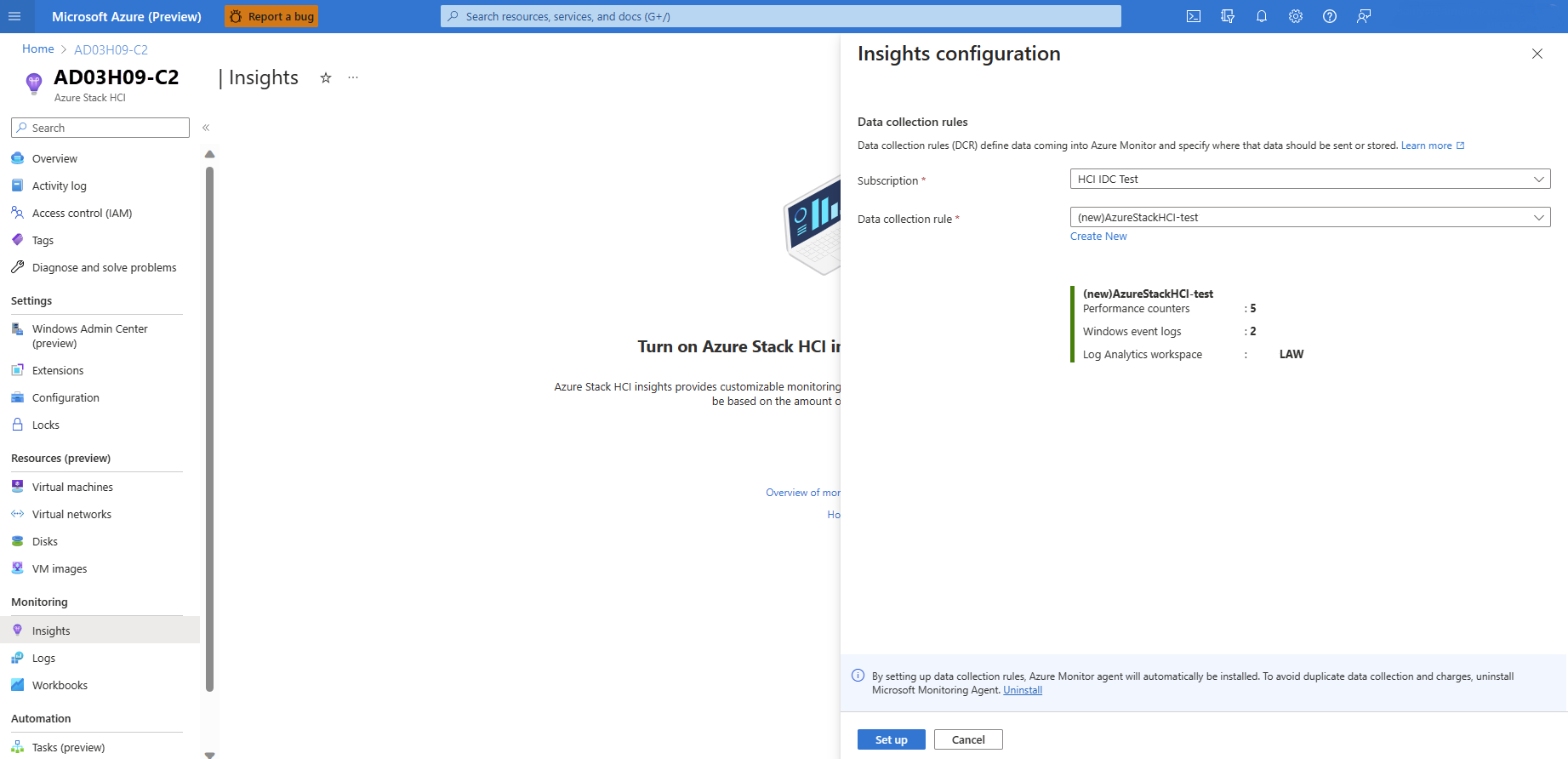Click the sidebar Search field
Image resolution: width=1568 pixels, height=759 pixels.
(x=100, y=128)
